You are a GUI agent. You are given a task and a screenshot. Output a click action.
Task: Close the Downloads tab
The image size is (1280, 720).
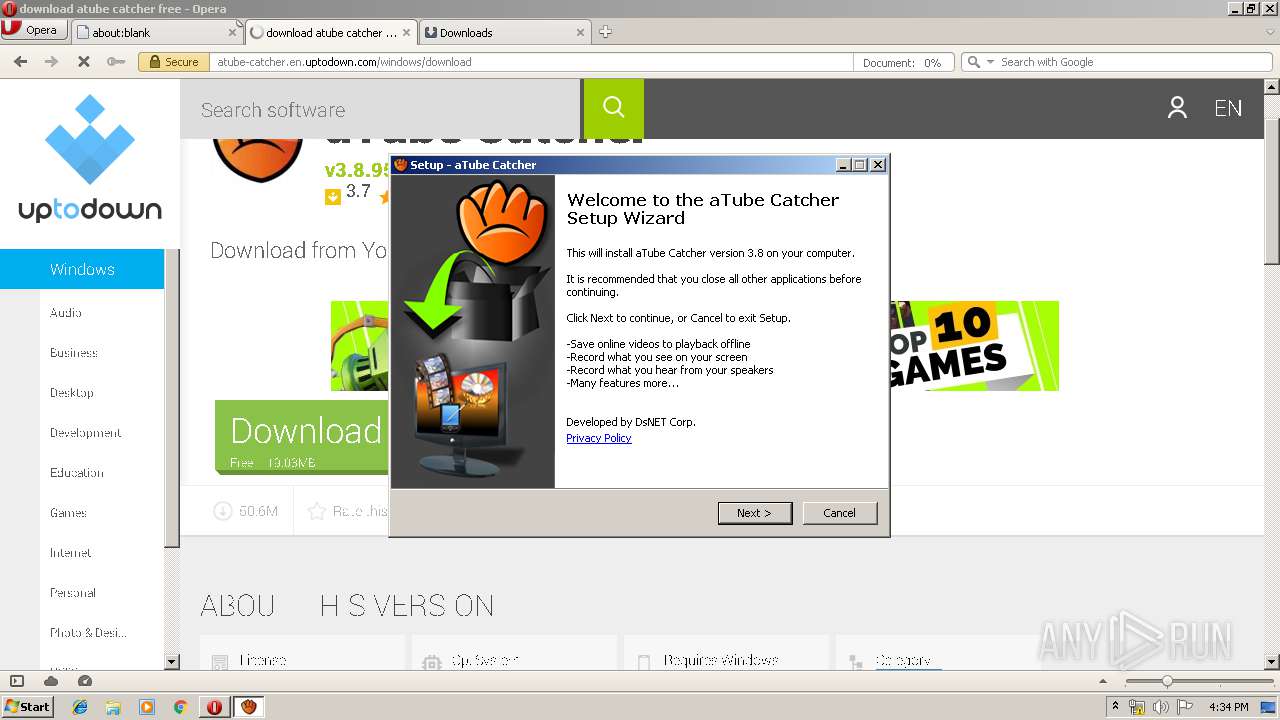click(x=580, y=32)
